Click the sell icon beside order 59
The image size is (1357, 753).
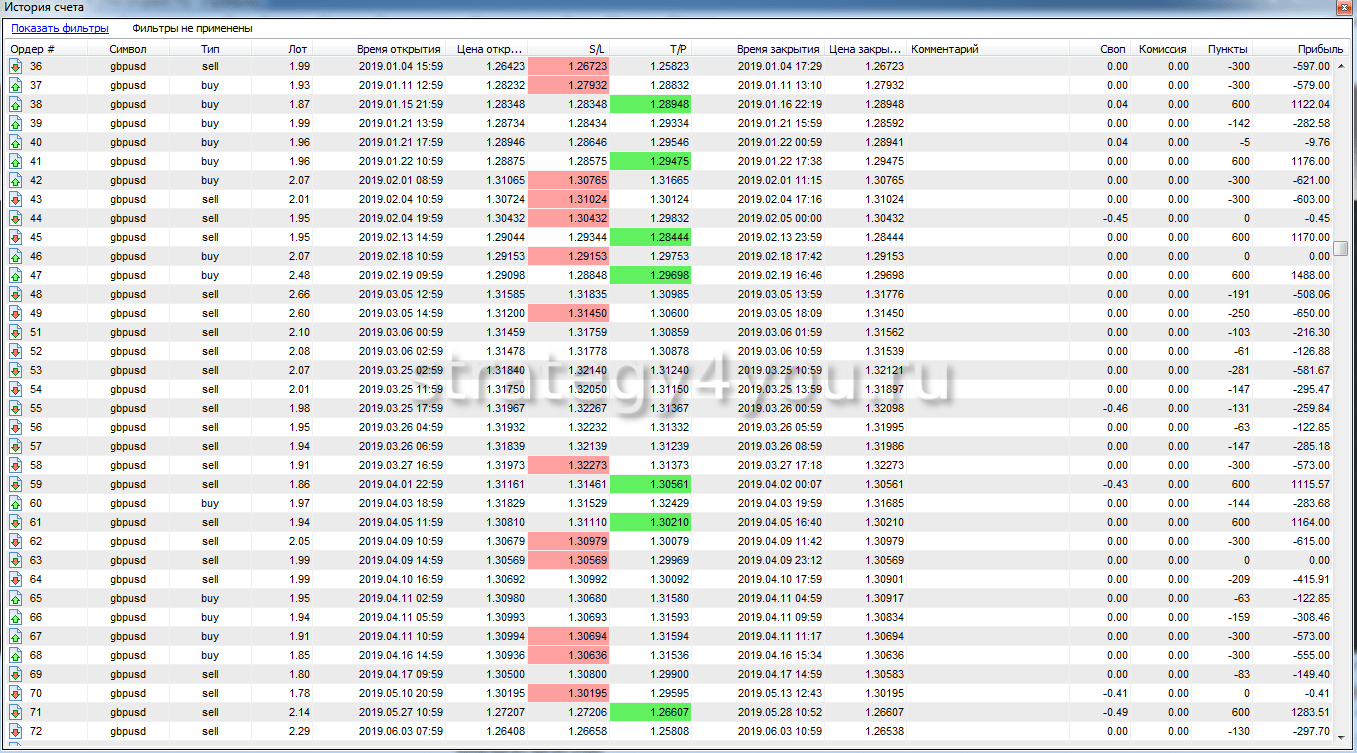(16, 485)
